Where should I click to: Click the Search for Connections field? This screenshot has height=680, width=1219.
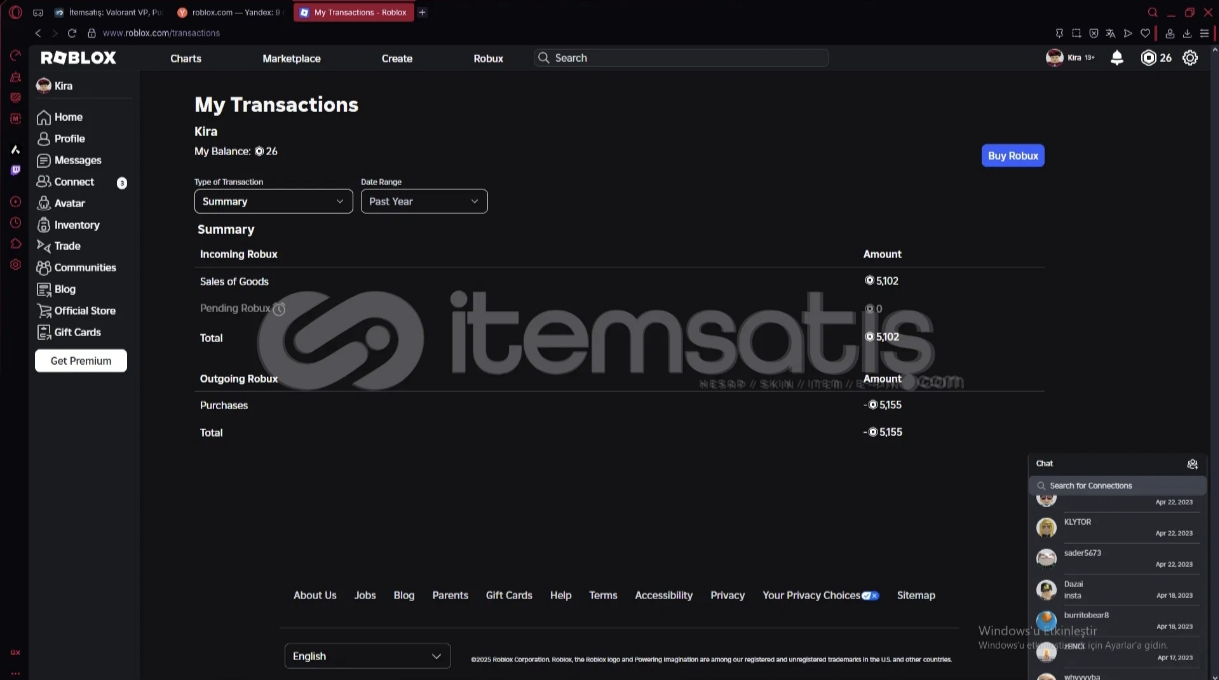1117,486
